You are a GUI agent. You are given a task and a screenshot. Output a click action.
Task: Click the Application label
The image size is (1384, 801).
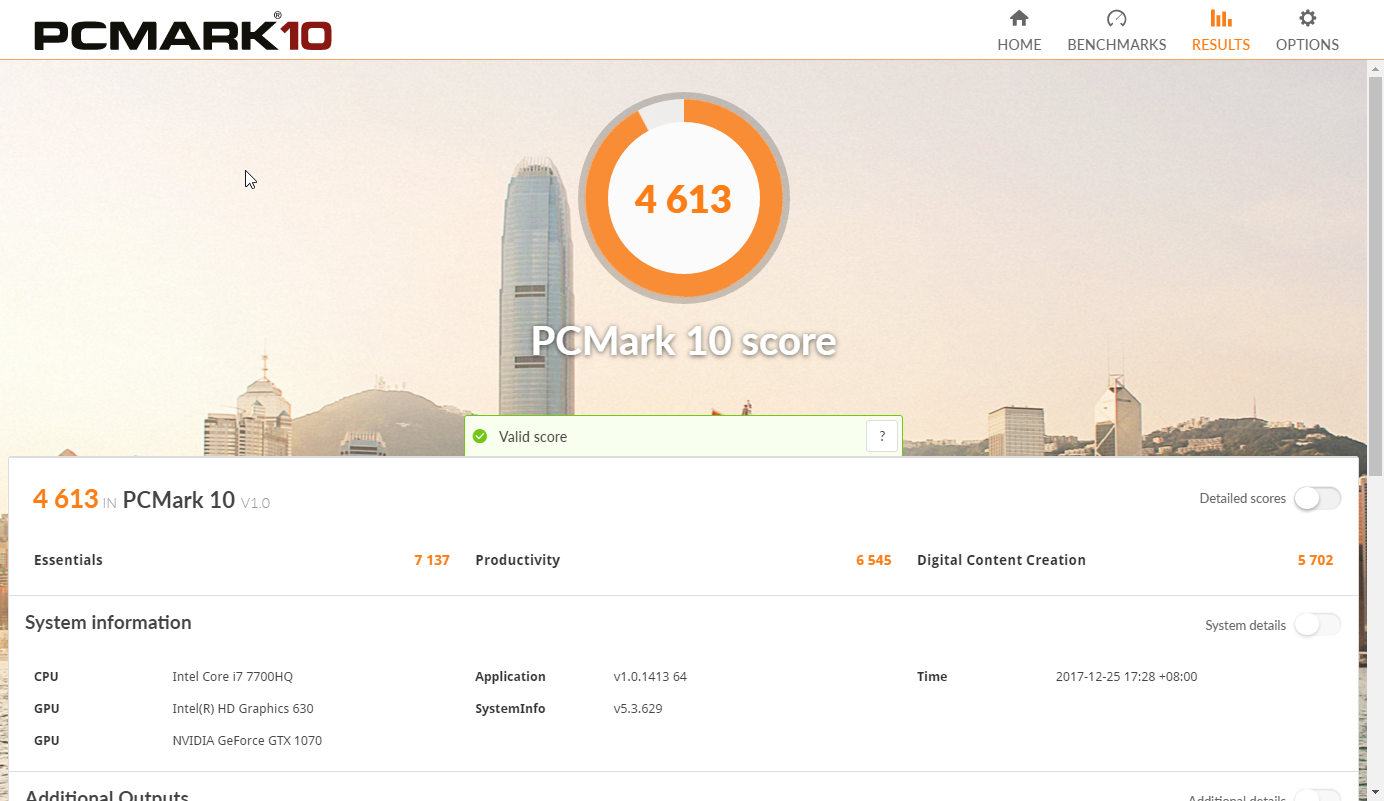tap(510, 677)
